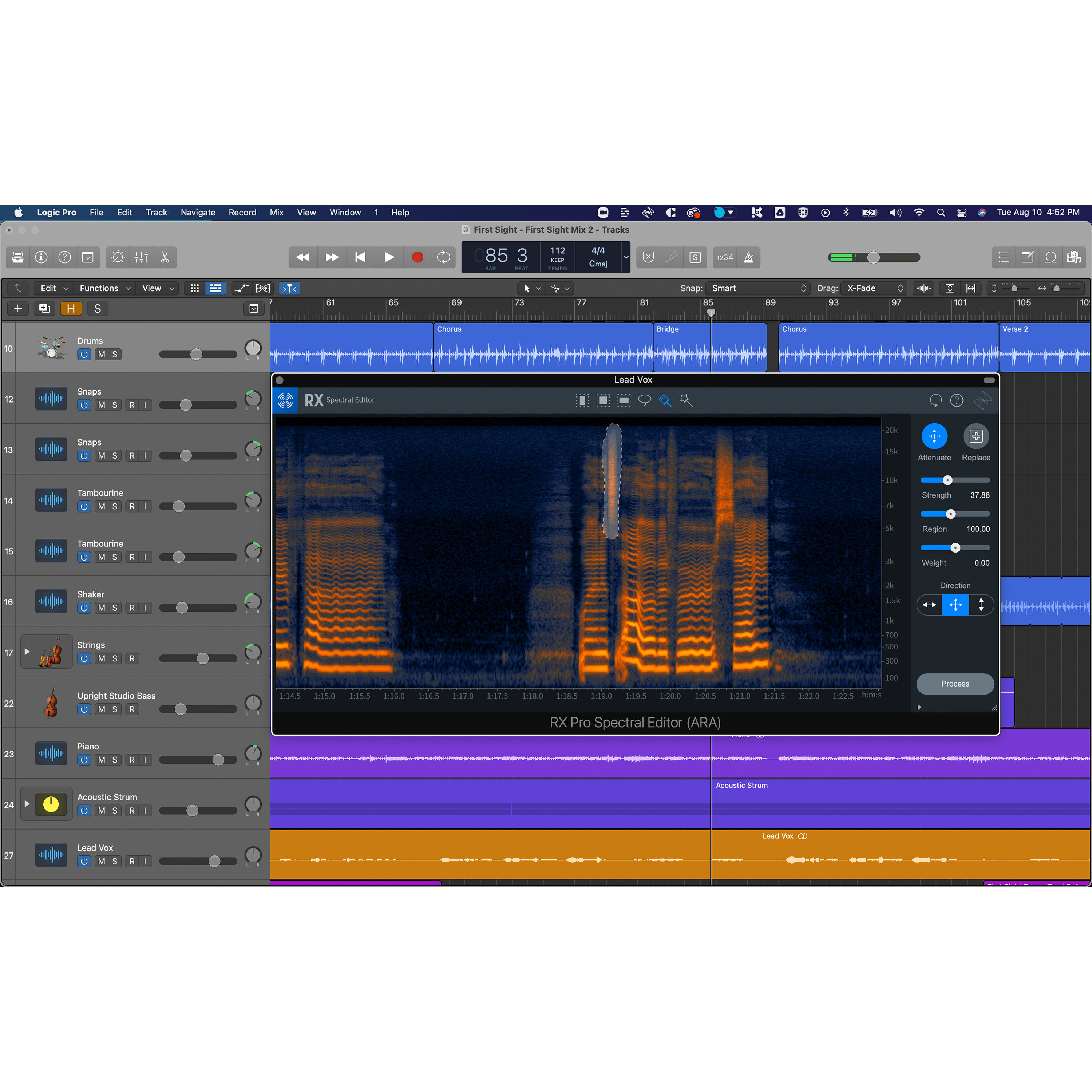The image size is (1092, 1092).
Task: Open the RX Spectral Editor help
Action: click(956, 400)
